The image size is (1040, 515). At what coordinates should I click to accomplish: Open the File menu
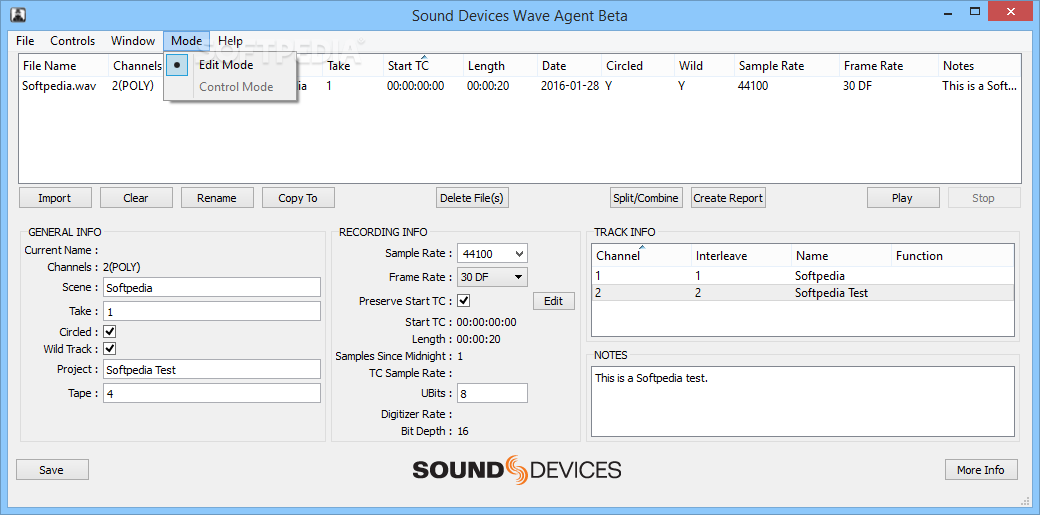[x=25, y=41]
